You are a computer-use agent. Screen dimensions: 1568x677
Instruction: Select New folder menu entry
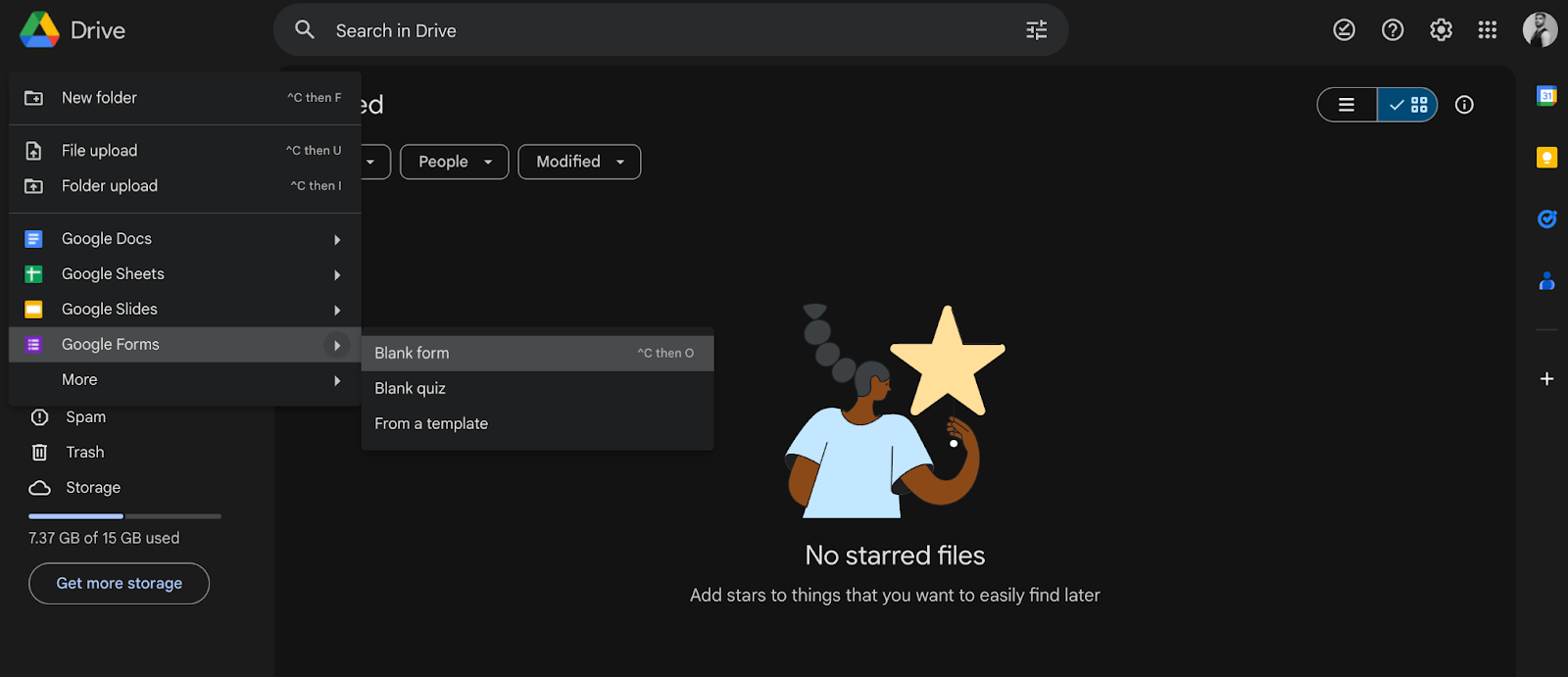pyautogui.click(x=185, y=98)
